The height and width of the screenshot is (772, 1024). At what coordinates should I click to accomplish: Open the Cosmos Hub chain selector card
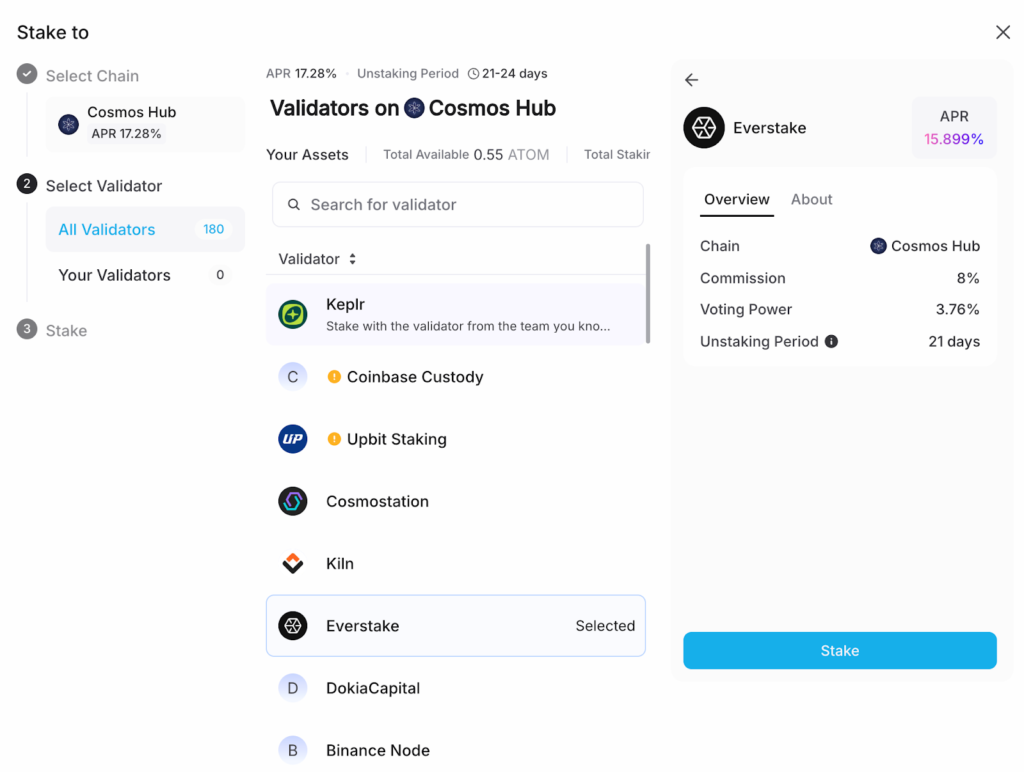(145, 123)
